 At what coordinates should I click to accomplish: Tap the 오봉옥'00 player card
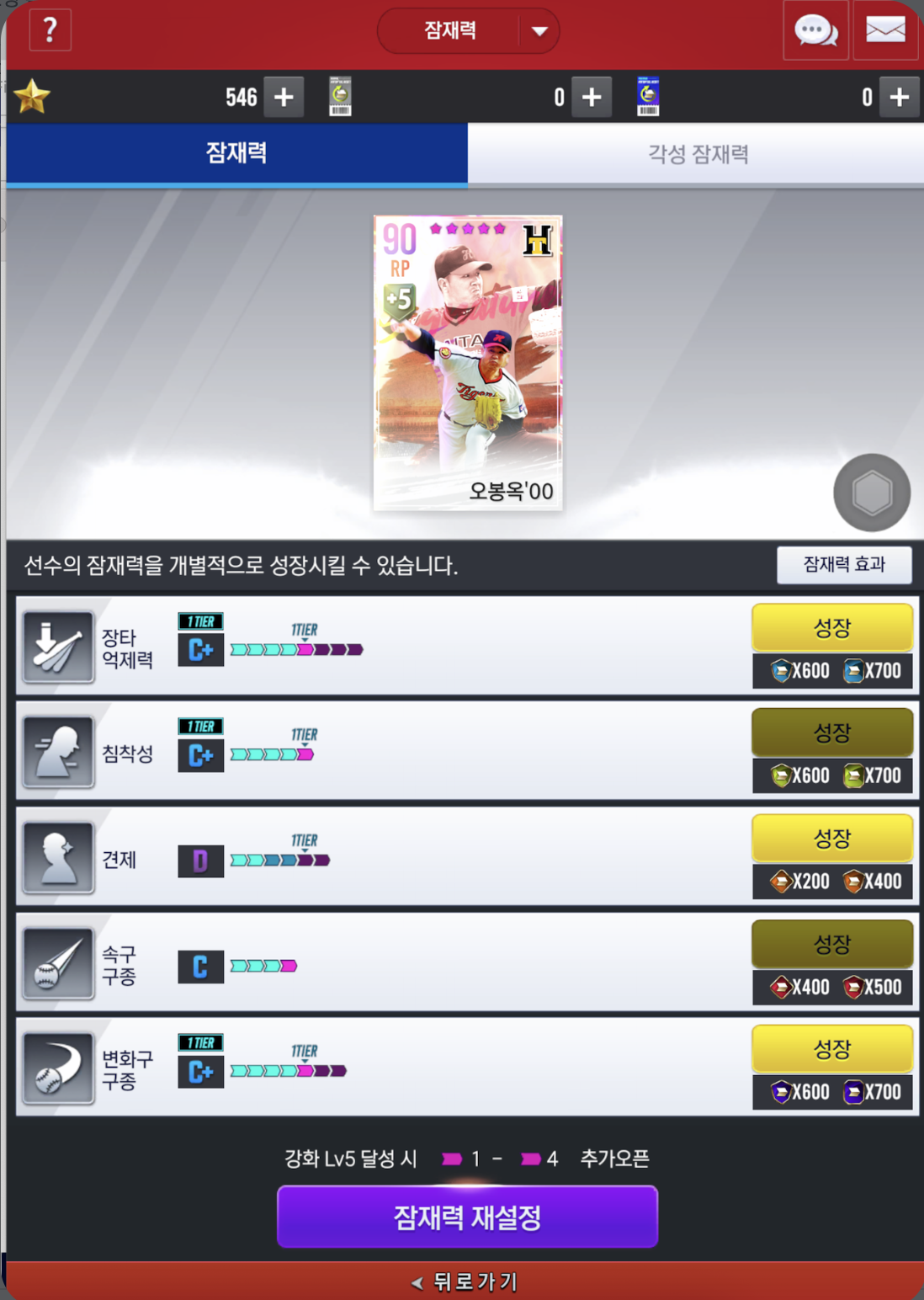(x=468, y=363)
